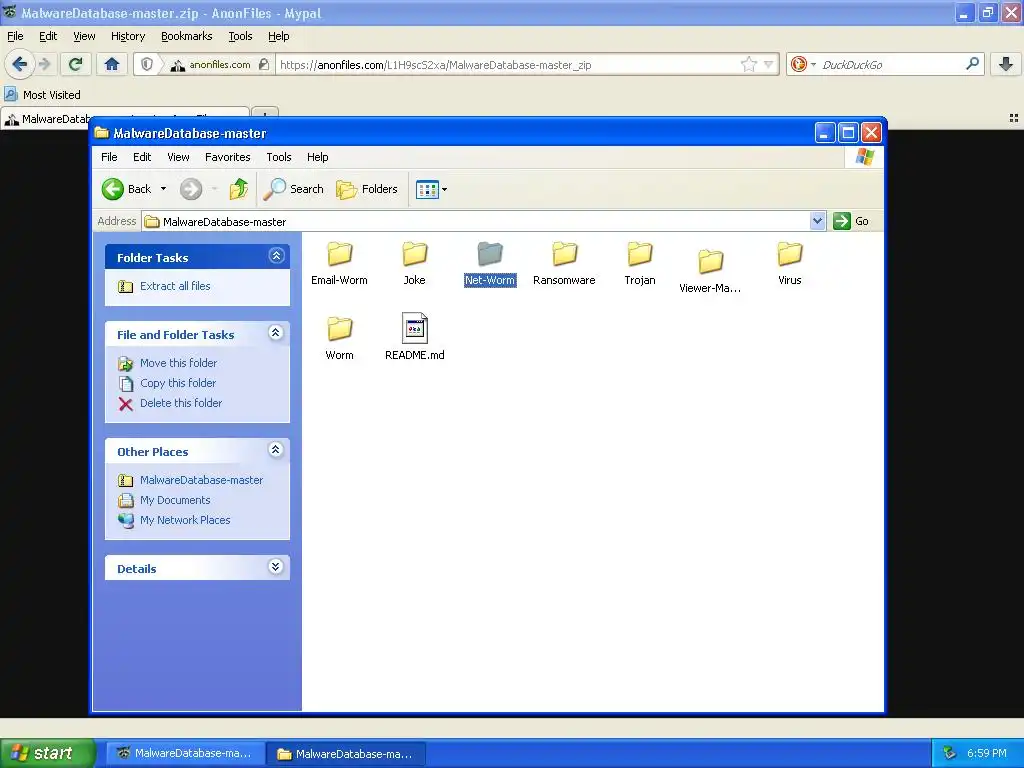Open the URL bar history dropdown
1024x768 pixels.
pos(769,65)
